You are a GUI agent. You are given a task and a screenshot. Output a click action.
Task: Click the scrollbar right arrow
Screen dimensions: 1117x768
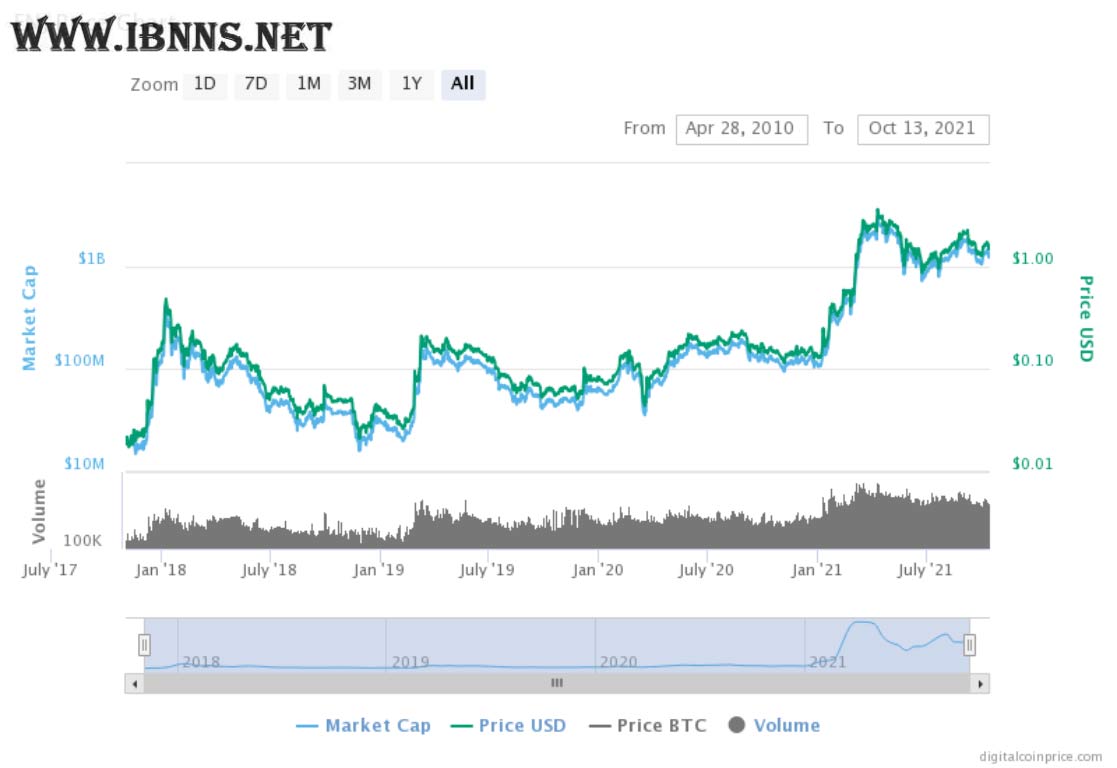pyautogui.click(x=980, y=683)
